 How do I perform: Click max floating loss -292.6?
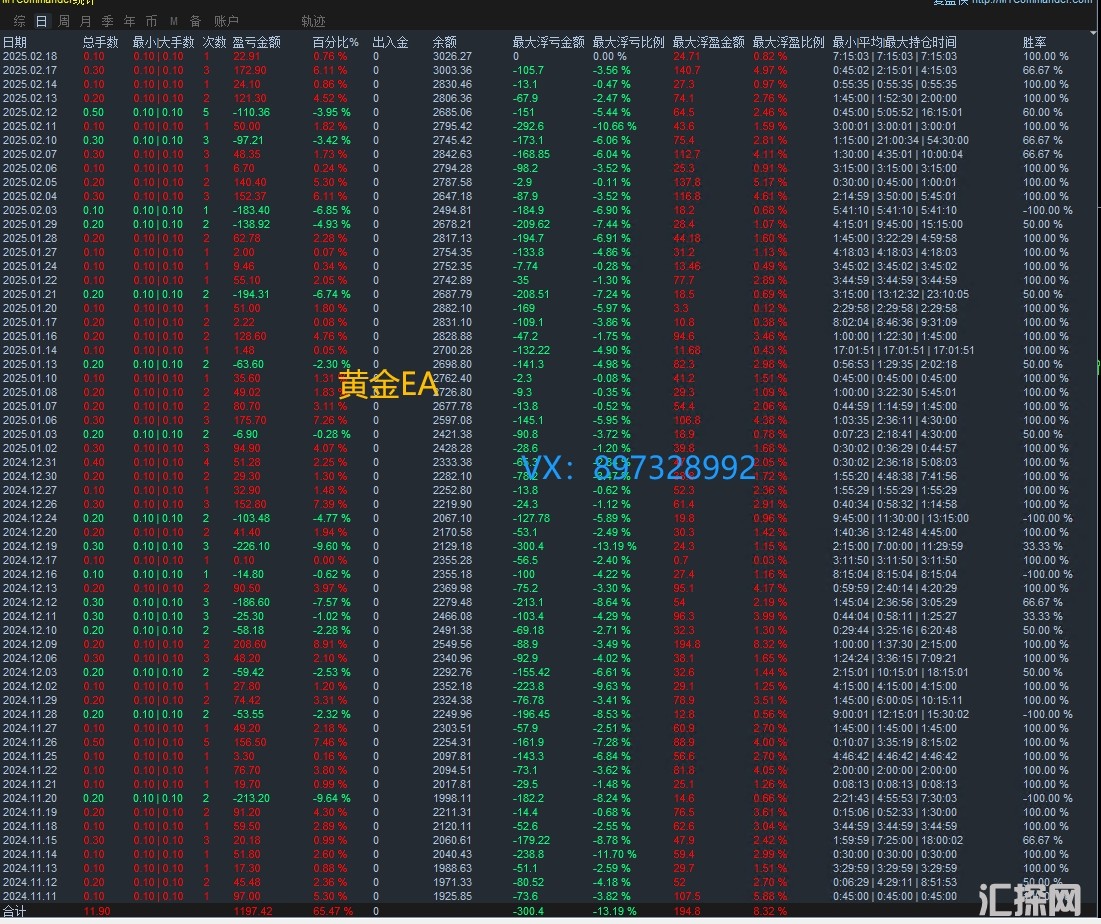point(528,126)
